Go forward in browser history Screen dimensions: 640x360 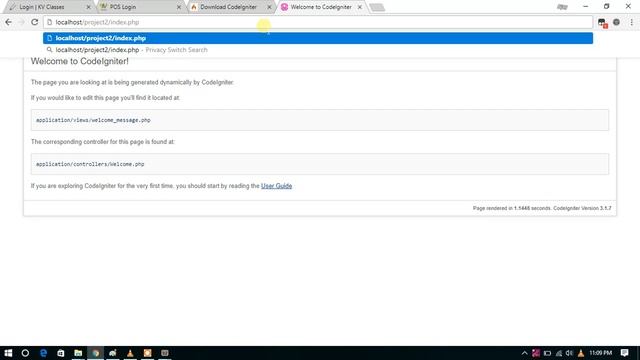point(22,22)
